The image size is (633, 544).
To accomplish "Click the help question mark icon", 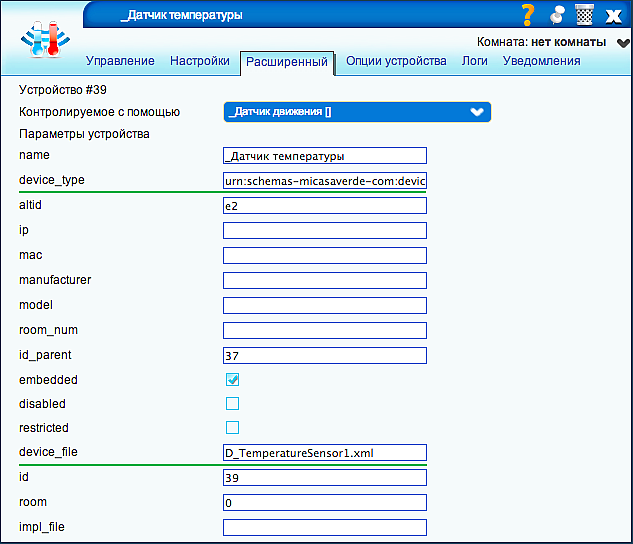I will coord(529,15).
